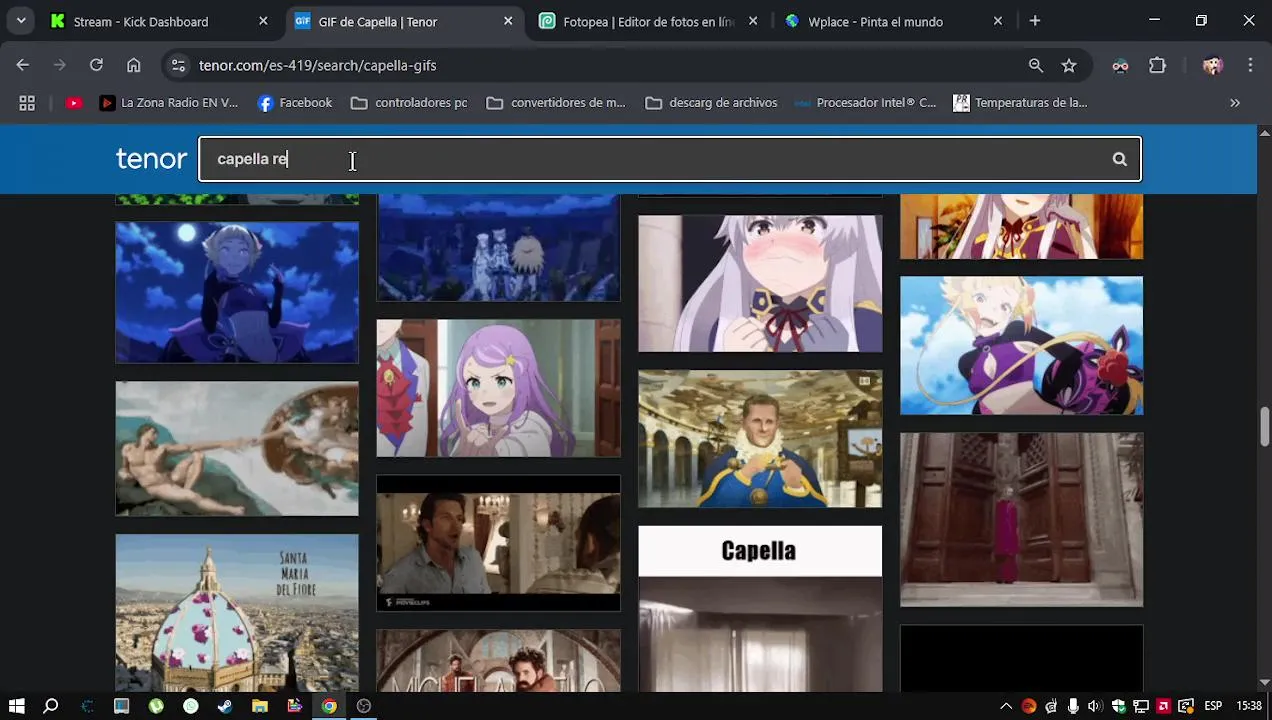The height and width of the screenshot is (720, 1272).
Task: Open the elf girl night sky GIF
Action: coord(237,292)
